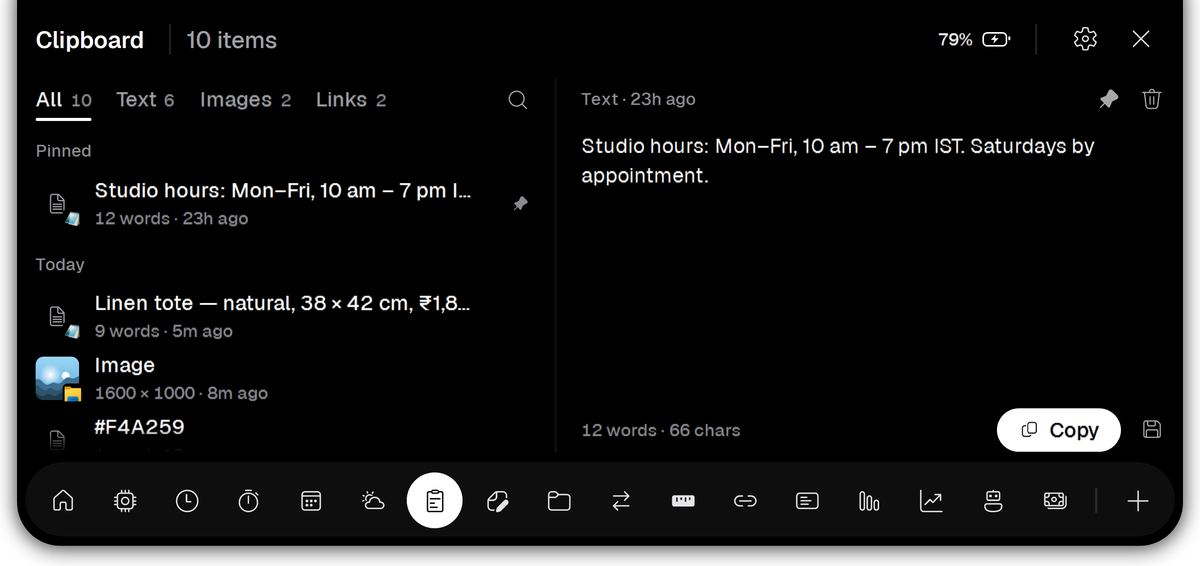
Task: Open the stopwatch timer widget
Action: click(x=249, y=501)
